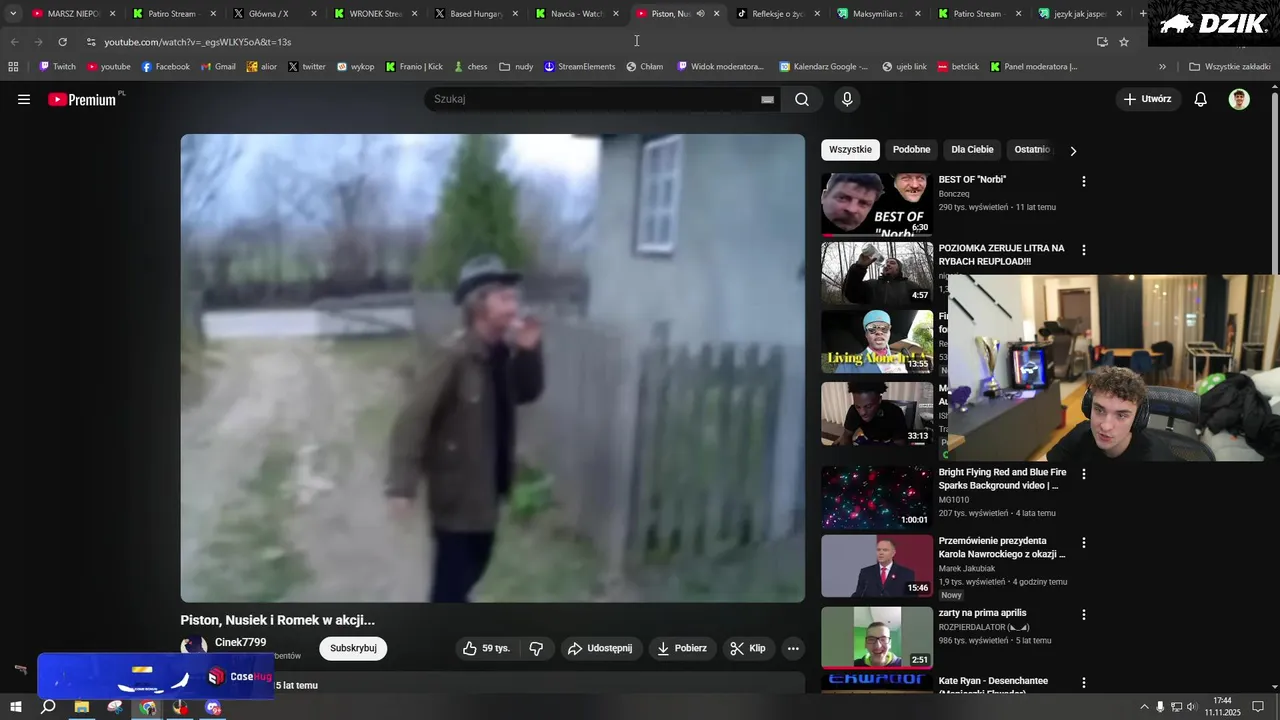Click the address bar URL field
This screenshot has height=720, width=1280.
(x=590, y=42)
